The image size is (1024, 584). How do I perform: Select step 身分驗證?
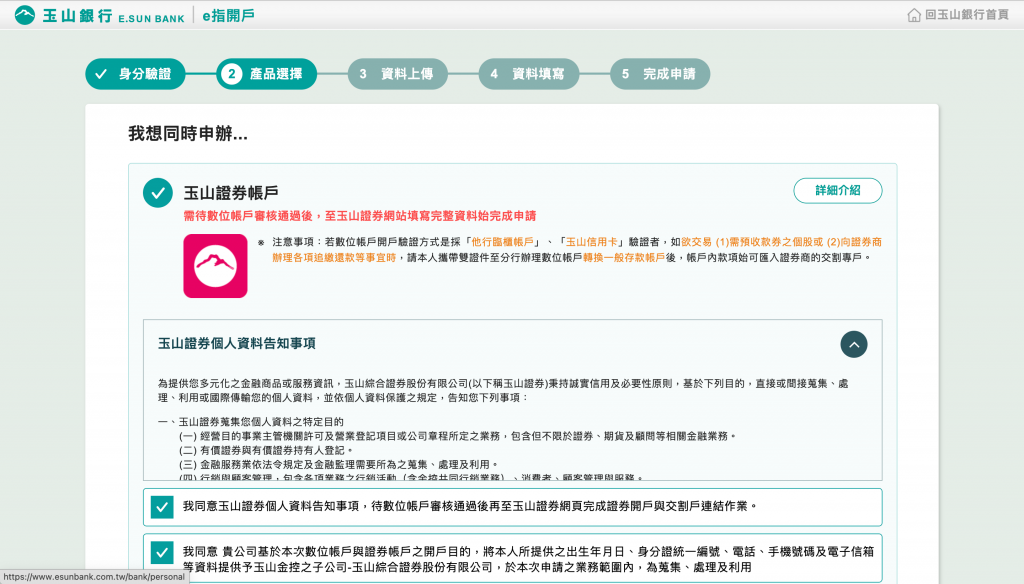tap(135, 74)
